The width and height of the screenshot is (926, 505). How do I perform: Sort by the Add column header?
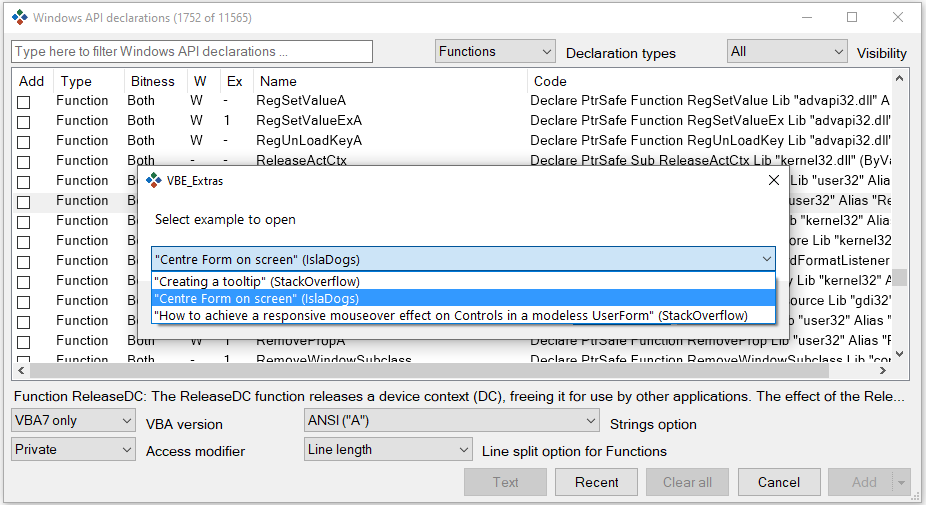click(x=32, y=81)
